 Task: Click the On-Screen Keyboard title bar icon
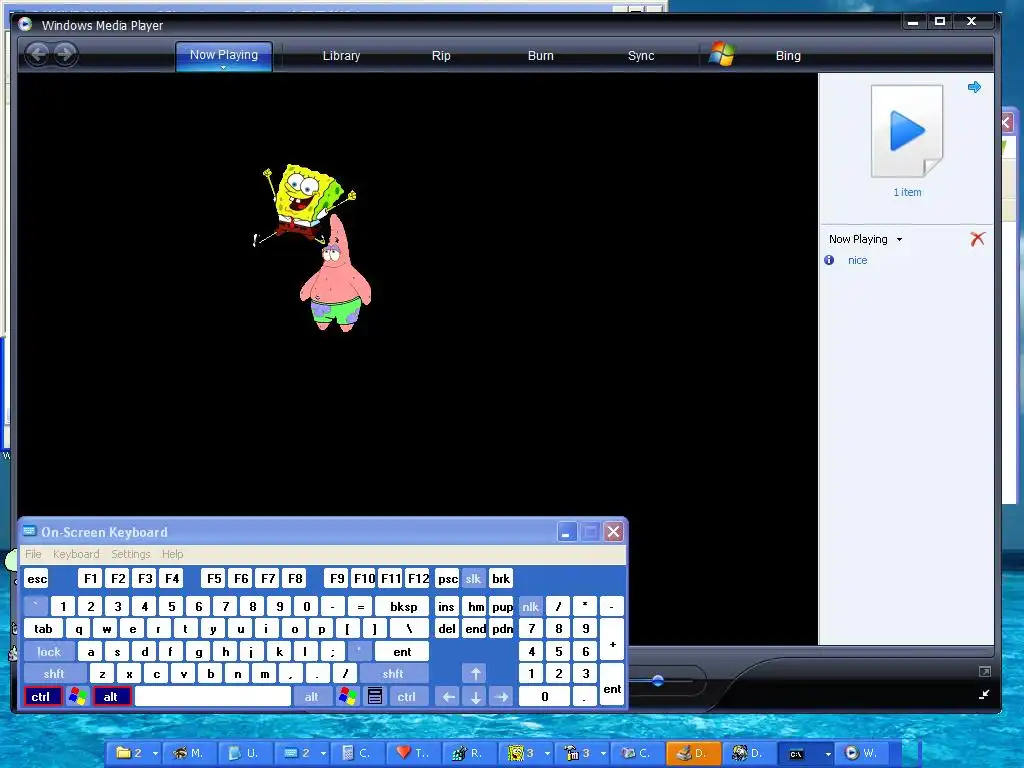pos(29,532)
